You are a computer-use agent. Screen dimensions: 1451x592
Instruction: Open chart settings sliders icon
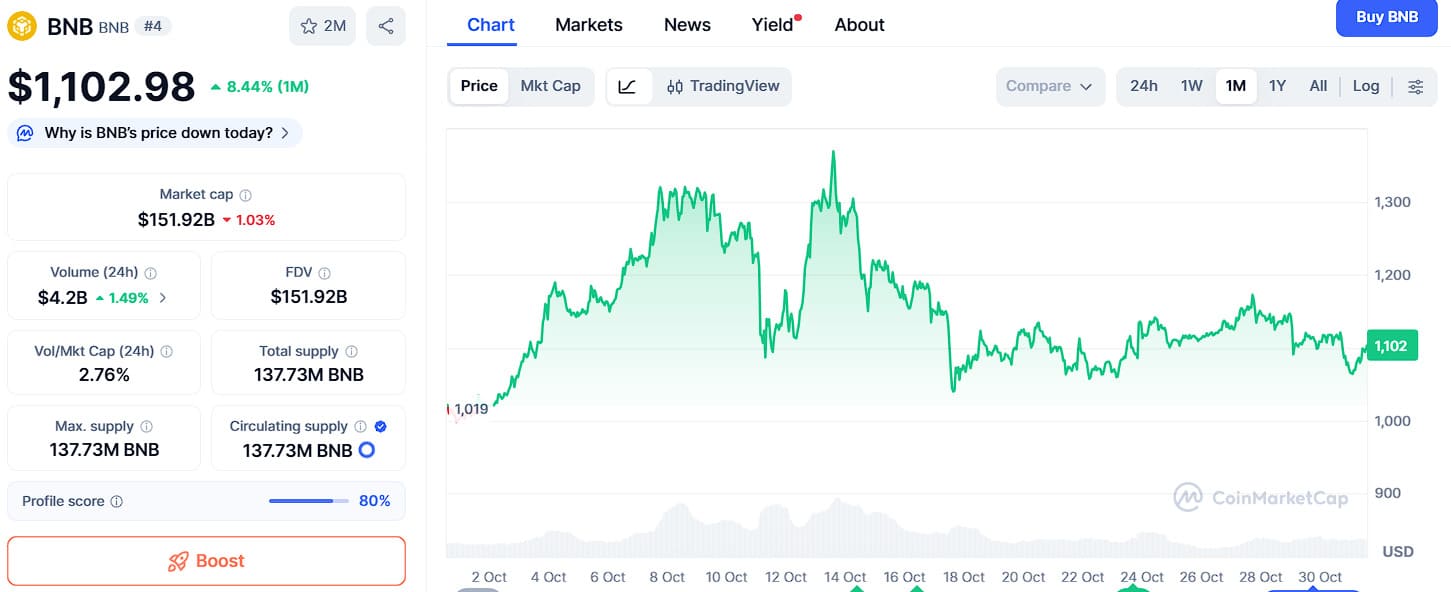(1415, 86)
